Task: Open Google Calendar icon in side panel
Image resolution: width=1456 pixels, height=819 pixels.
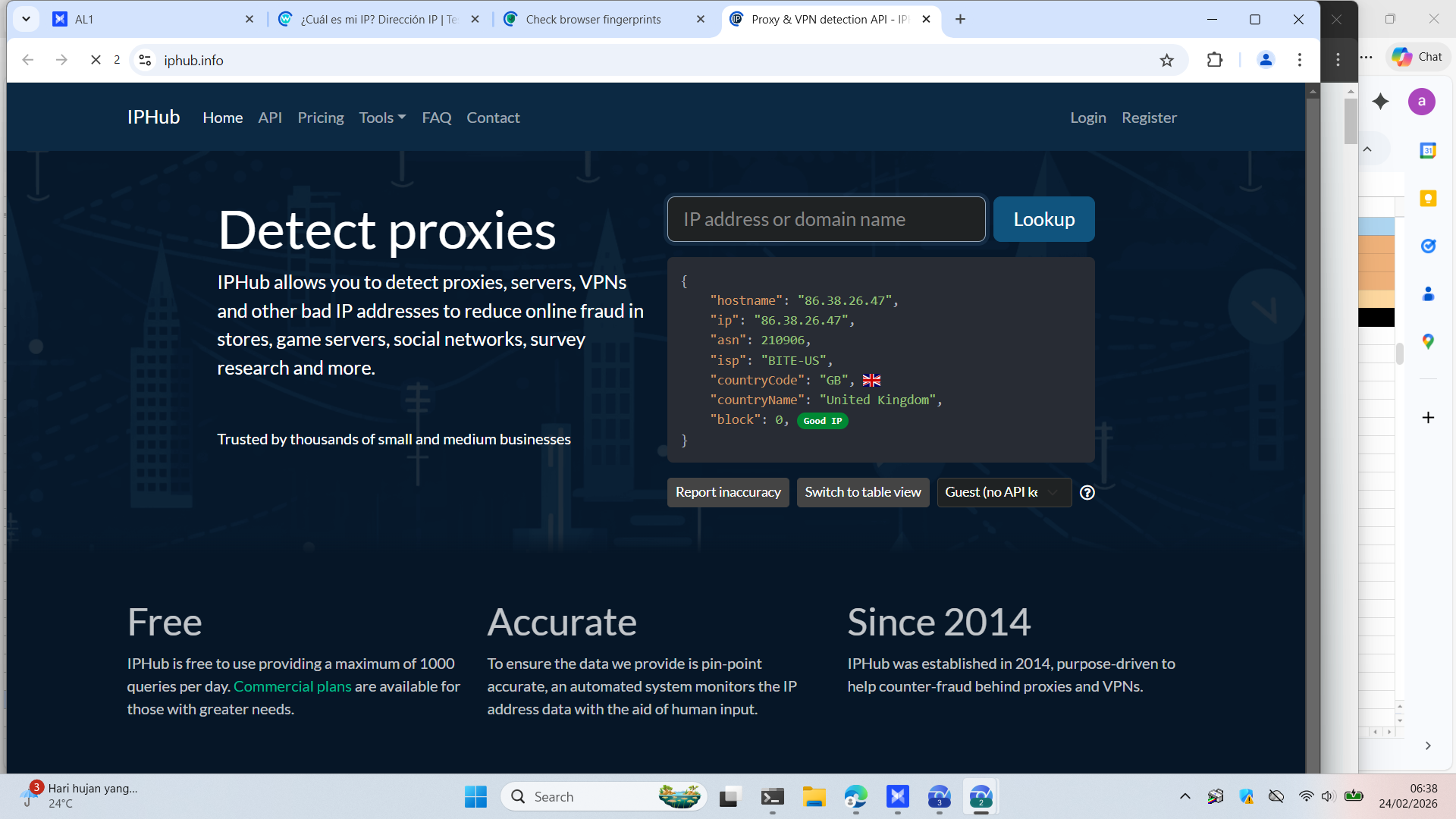Action: (x=1428, y=150)
